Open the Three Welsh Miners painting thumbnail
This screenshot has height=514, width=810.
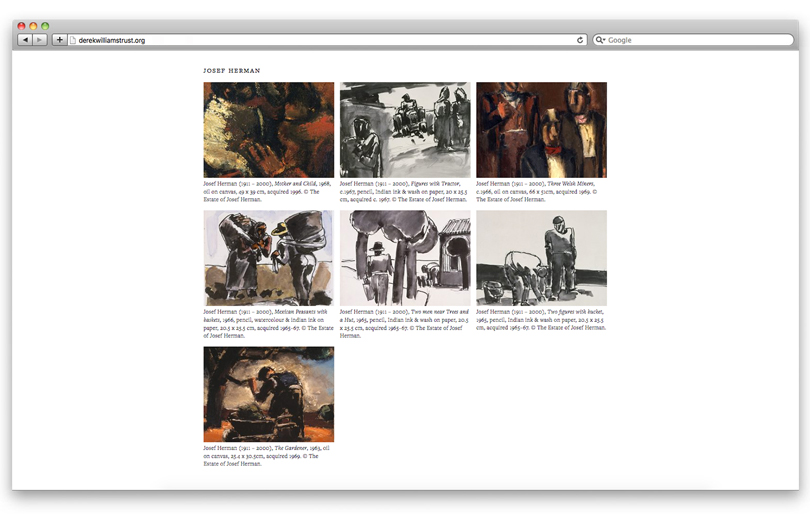click(541, 130)
